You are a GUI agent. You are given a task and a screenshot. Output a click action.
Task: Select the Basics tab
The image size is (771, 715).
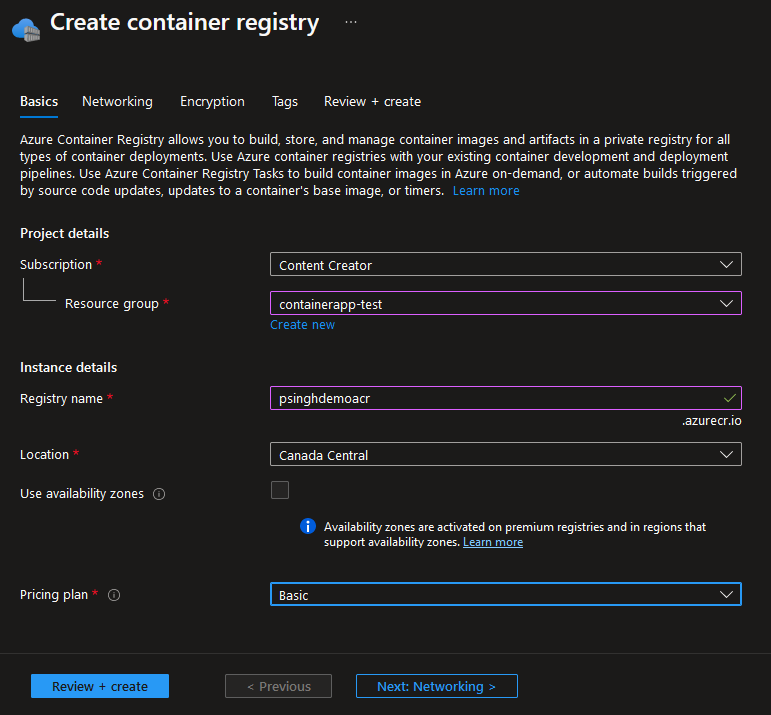point(39,102)
